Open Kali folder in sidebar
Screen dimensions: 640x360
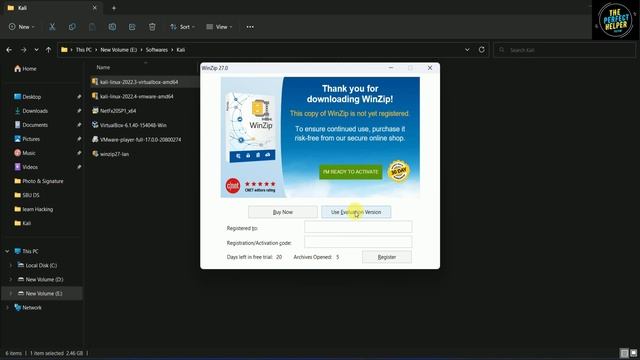point(22,223)
